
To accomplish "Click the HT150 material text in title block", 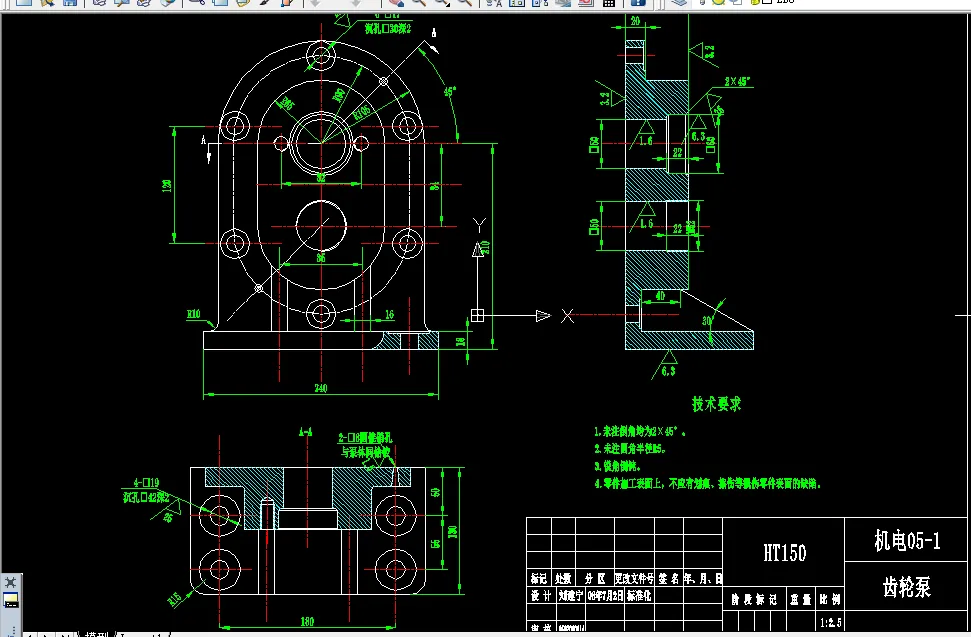I will [x=785, y=553].
